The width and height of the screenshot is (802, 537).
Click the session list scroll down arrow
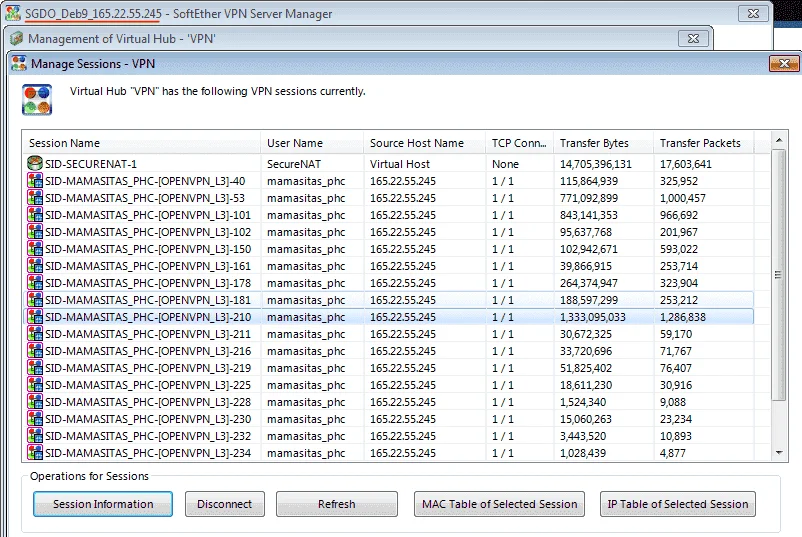coord(779,453)
